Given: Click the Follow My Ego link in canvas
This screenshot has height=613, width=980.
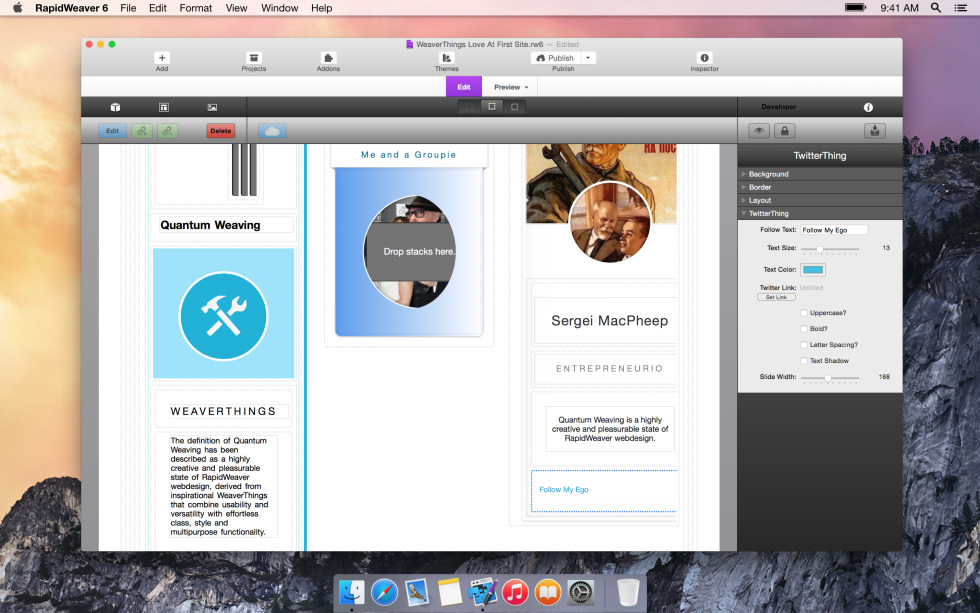Looking at the screenshot, I should click(564, 489).
